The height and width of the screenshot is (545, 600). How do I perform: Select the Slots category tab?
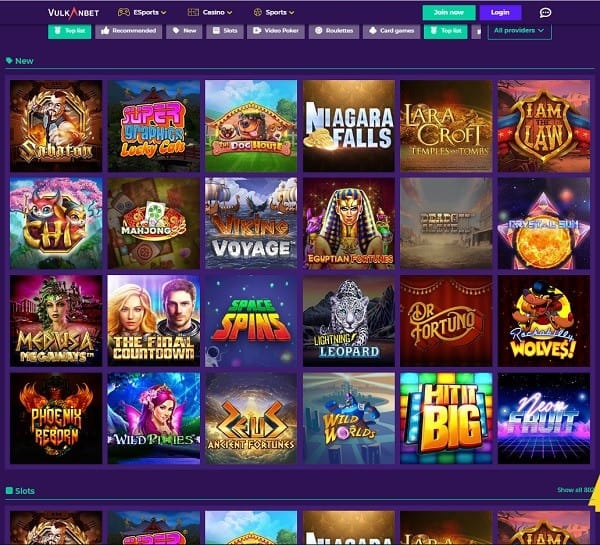point(225,31)
